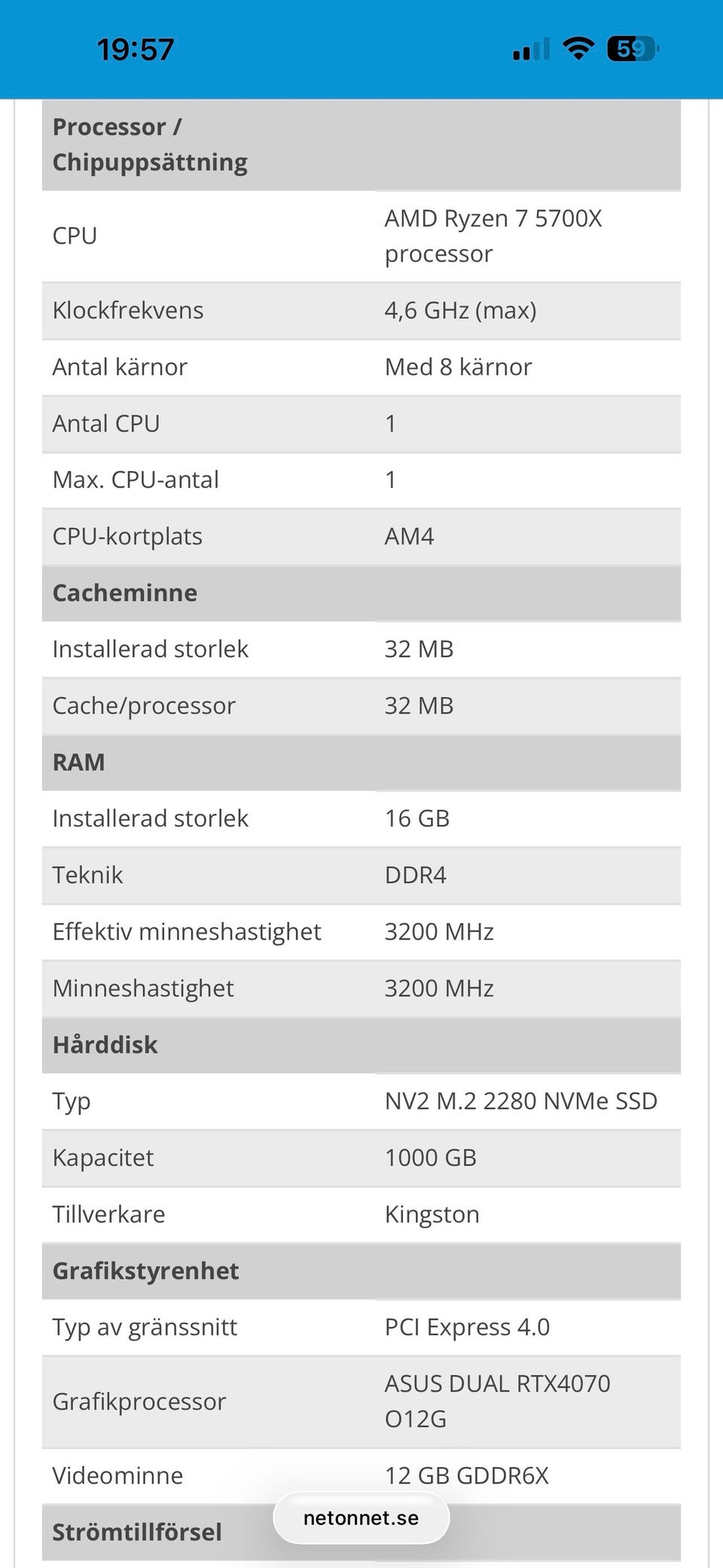Tap the Strömtillförsel section header
This screenshot has height=1568, width=723.
[361, 1533]
